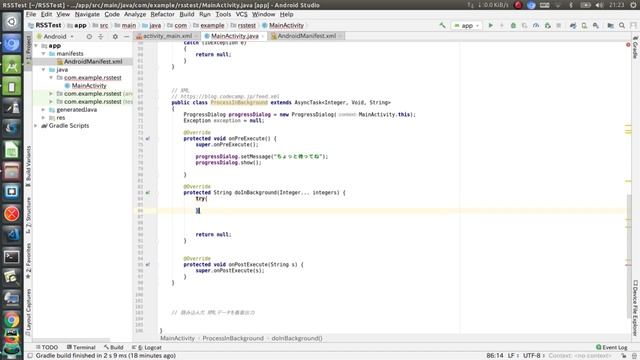Open the Android project view dropdown

point(56,36)
